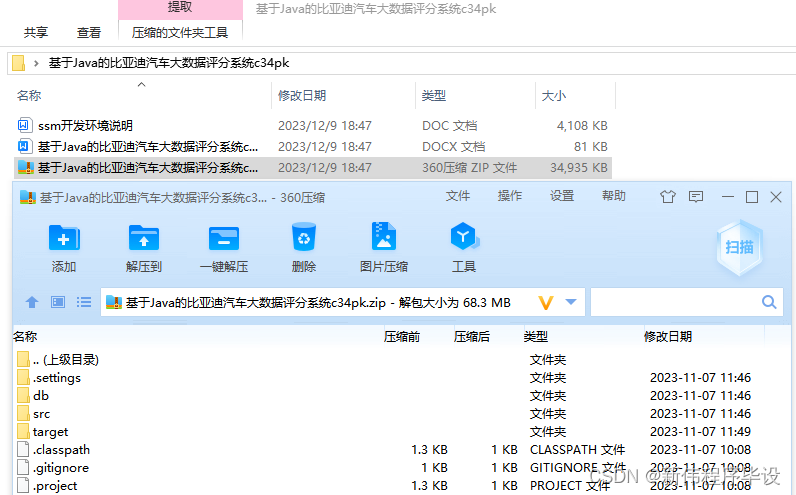Click the .classpath file icon
This screenshot has width=796, height=495.
point(23,450)
